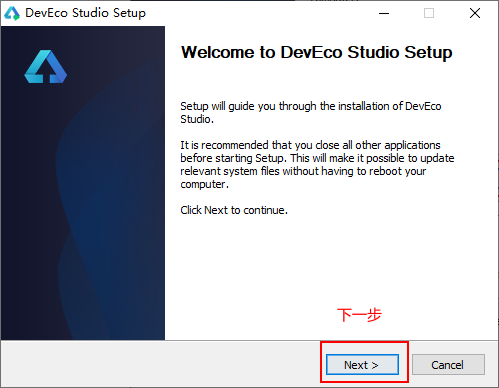Click the empty title bar space before minimize

click(x=260, y=13)
